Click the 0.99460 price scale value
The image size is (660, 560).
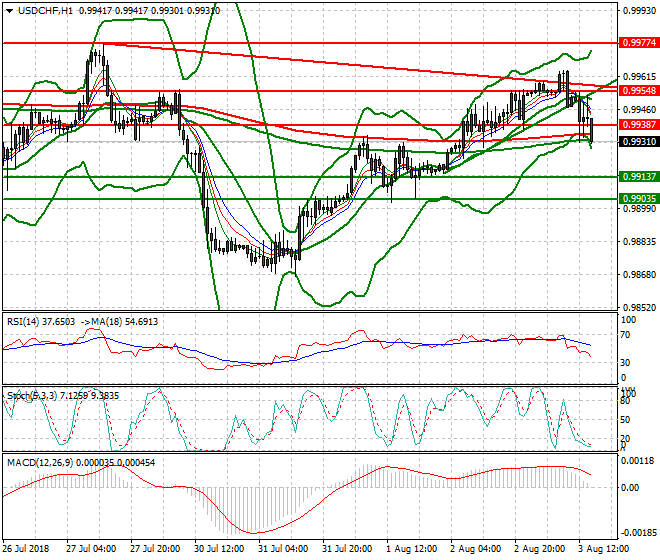click(639, 109)
